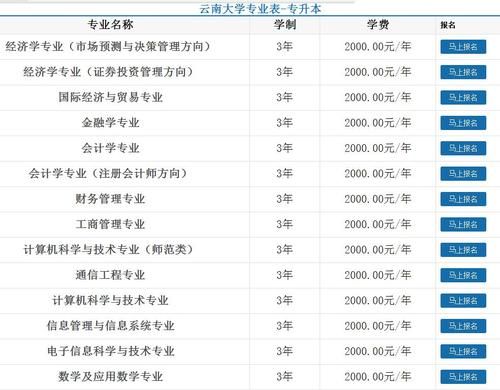This screenshot has width=500, height=390.
Task: Select the text 数学及应用数学专业
Action: click(x=110, y=377)
